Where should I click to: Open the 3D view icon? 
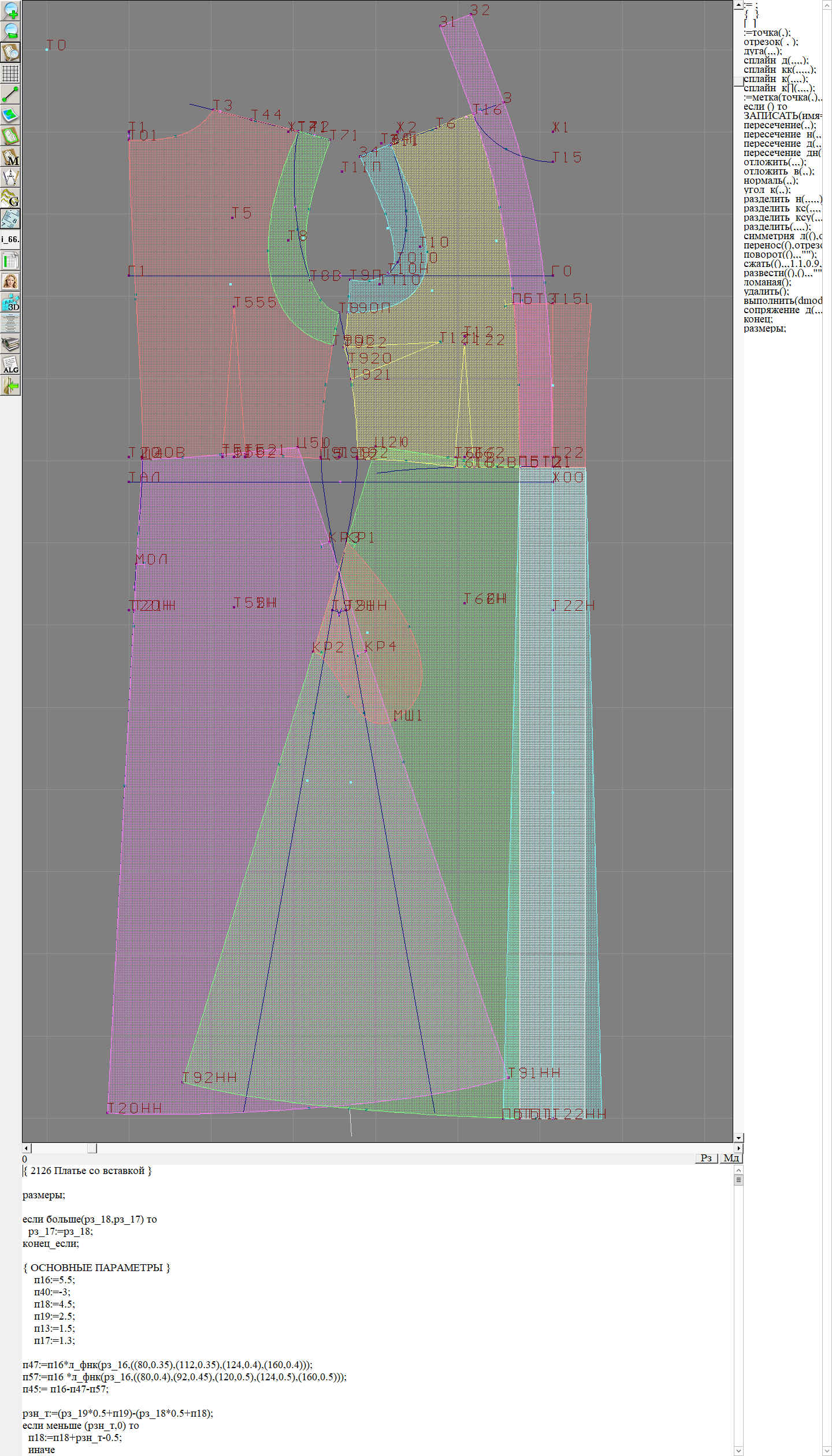click(10, 302)
